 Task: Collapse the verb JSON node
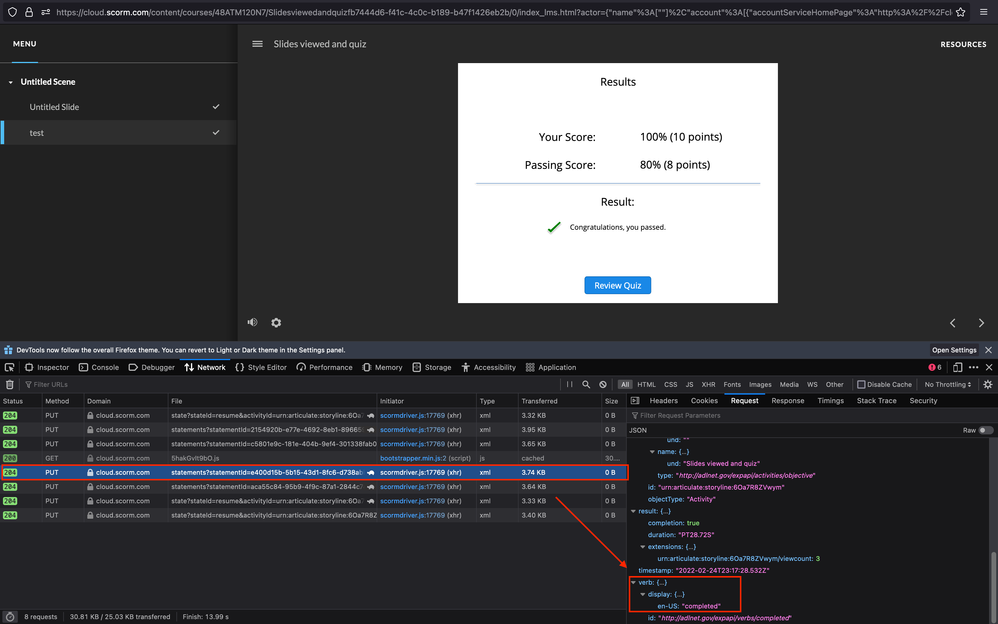click(633, 582)
